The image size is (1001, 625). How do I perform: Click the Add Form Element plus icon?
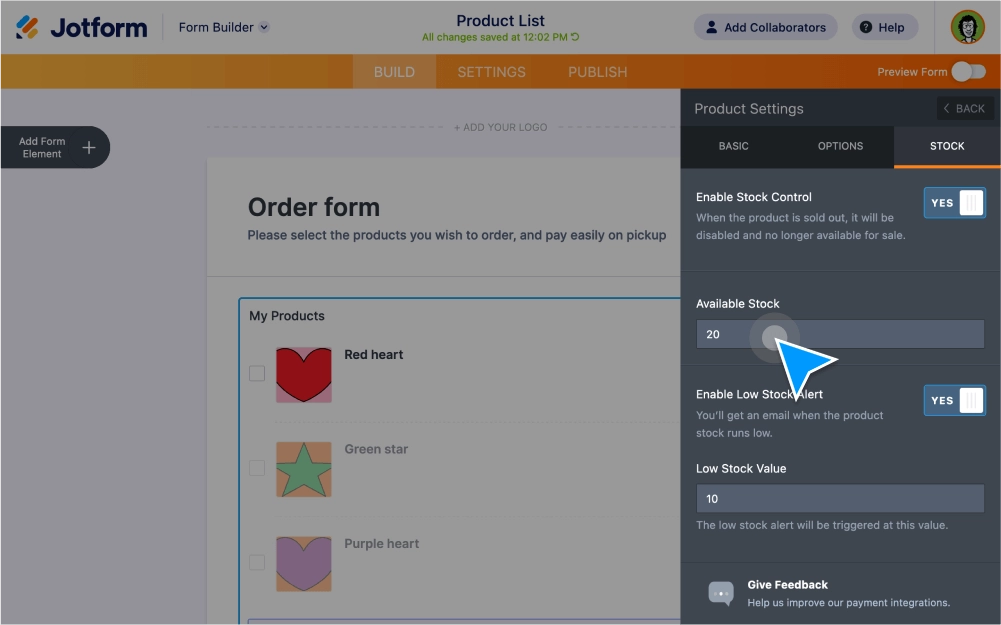click(x=88, y=146)
